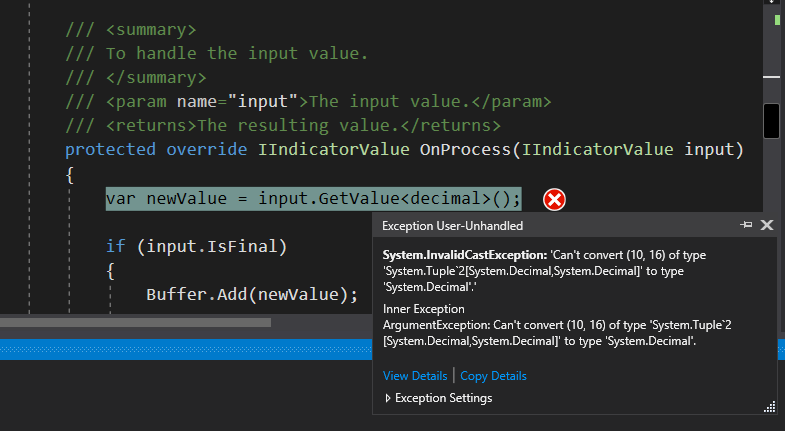
Task: Click the red exception error icon
Action: coord(554,200)
